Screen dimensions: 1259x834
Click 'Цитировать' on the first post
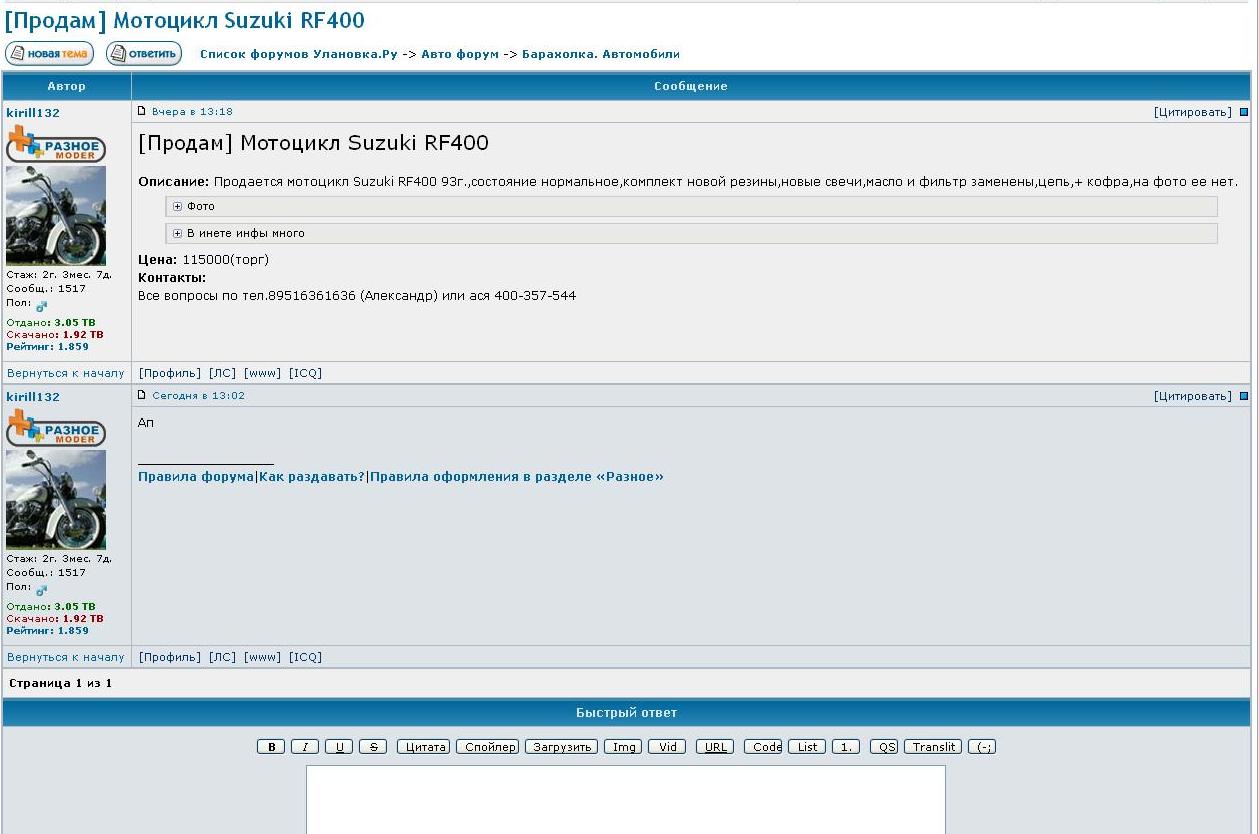[x=1192, y=112]
